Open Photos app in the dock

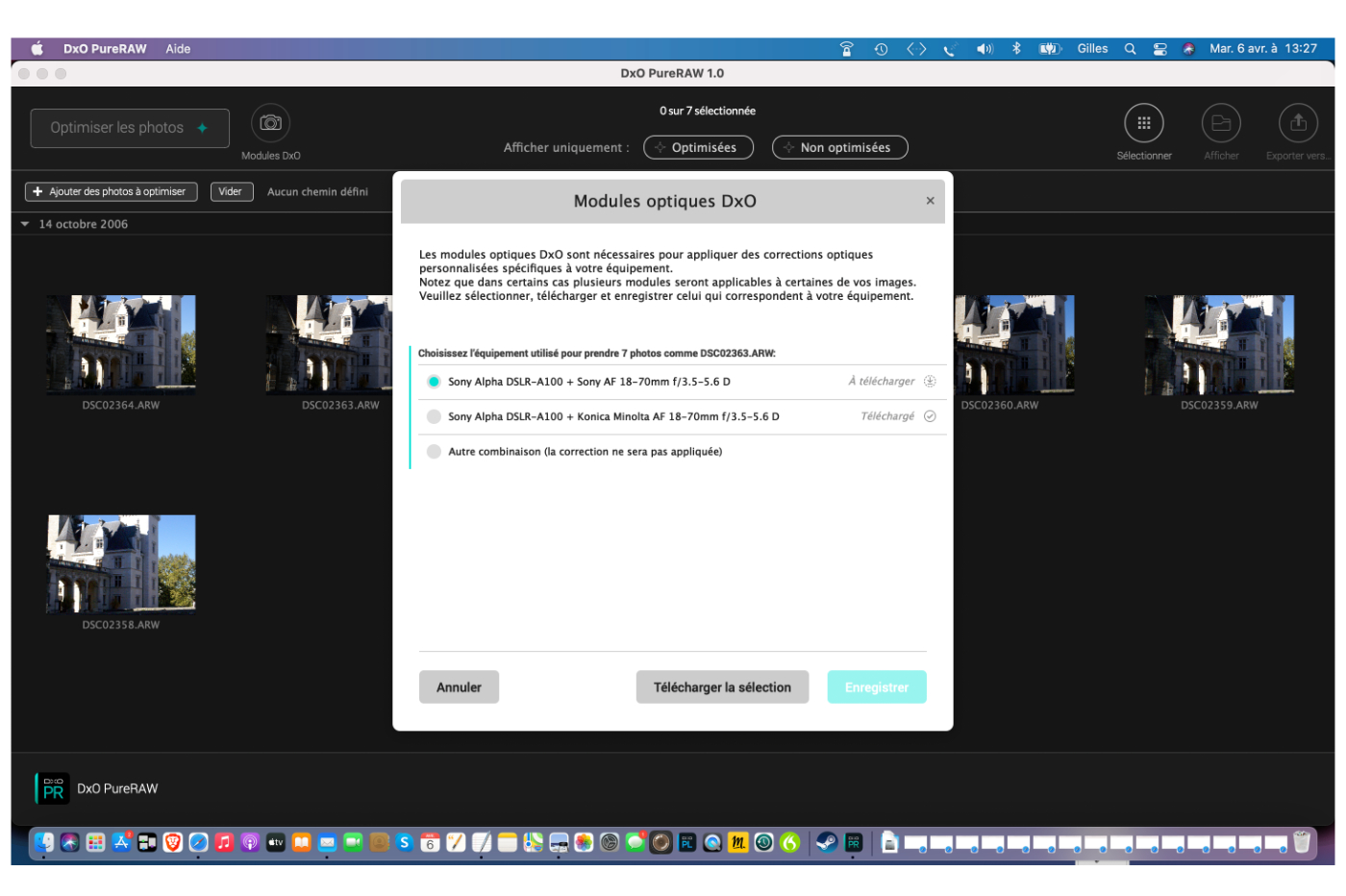click(x=584, y=842)
